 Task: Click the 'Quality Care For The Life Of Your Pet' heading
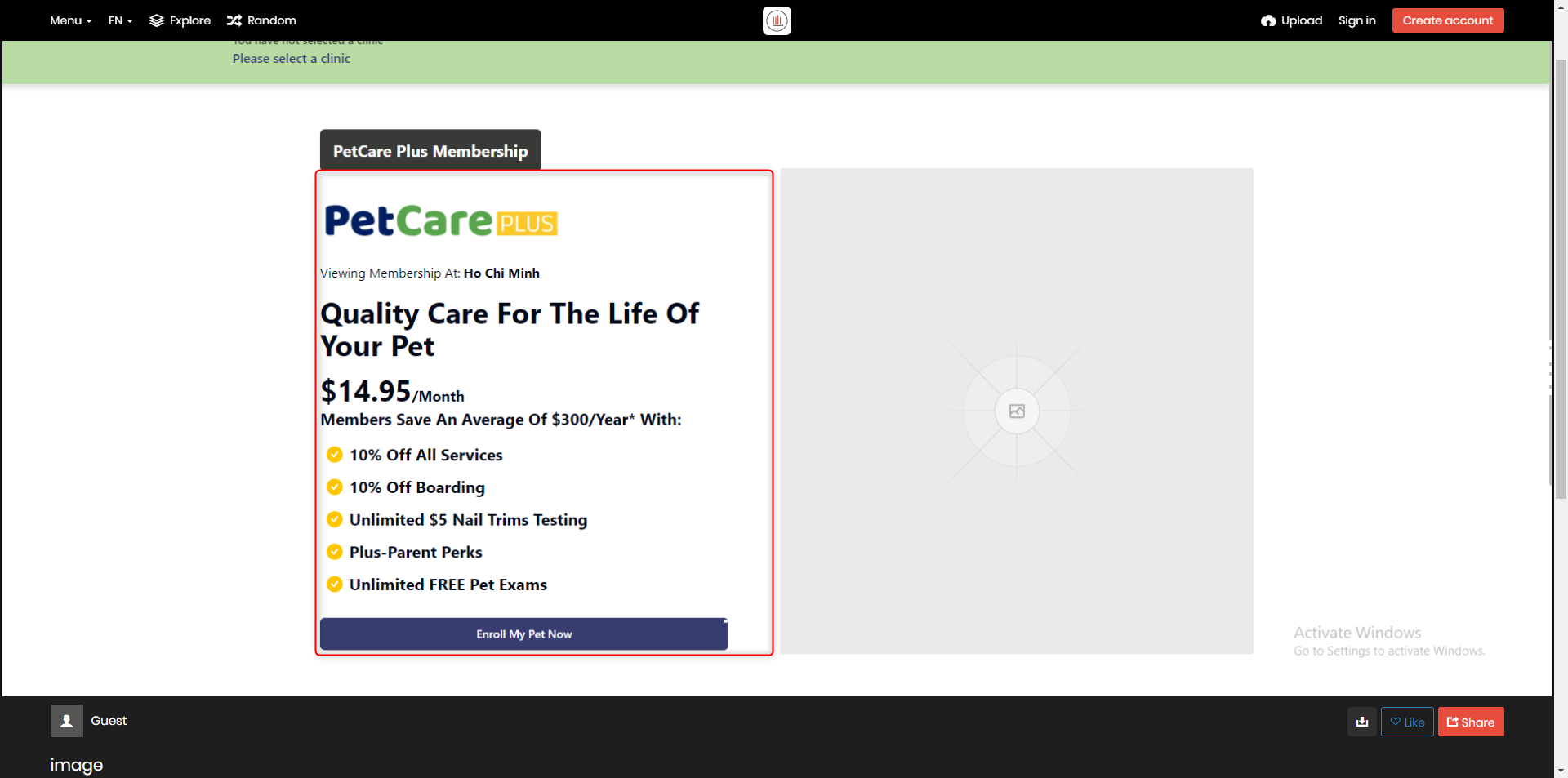point(510,330)
